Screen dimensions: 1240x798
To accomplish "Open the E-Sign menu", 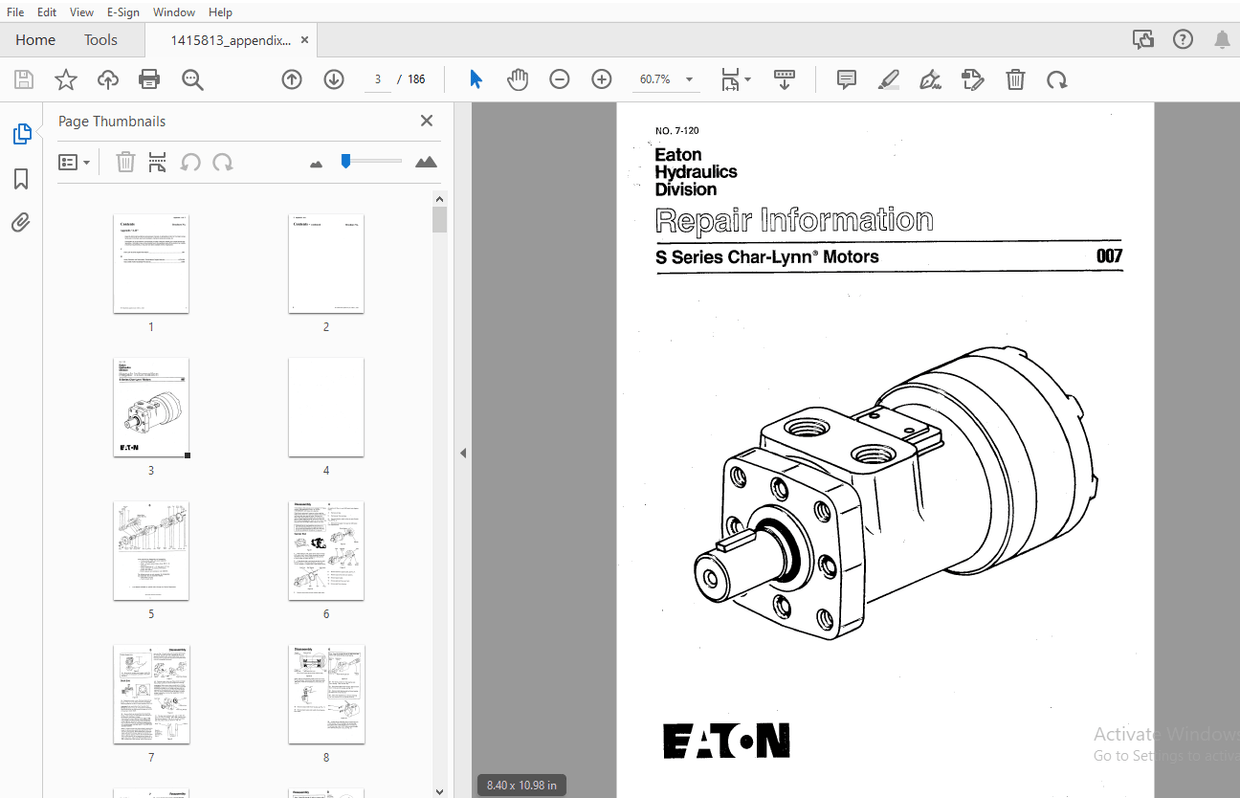I will [122, 12].
